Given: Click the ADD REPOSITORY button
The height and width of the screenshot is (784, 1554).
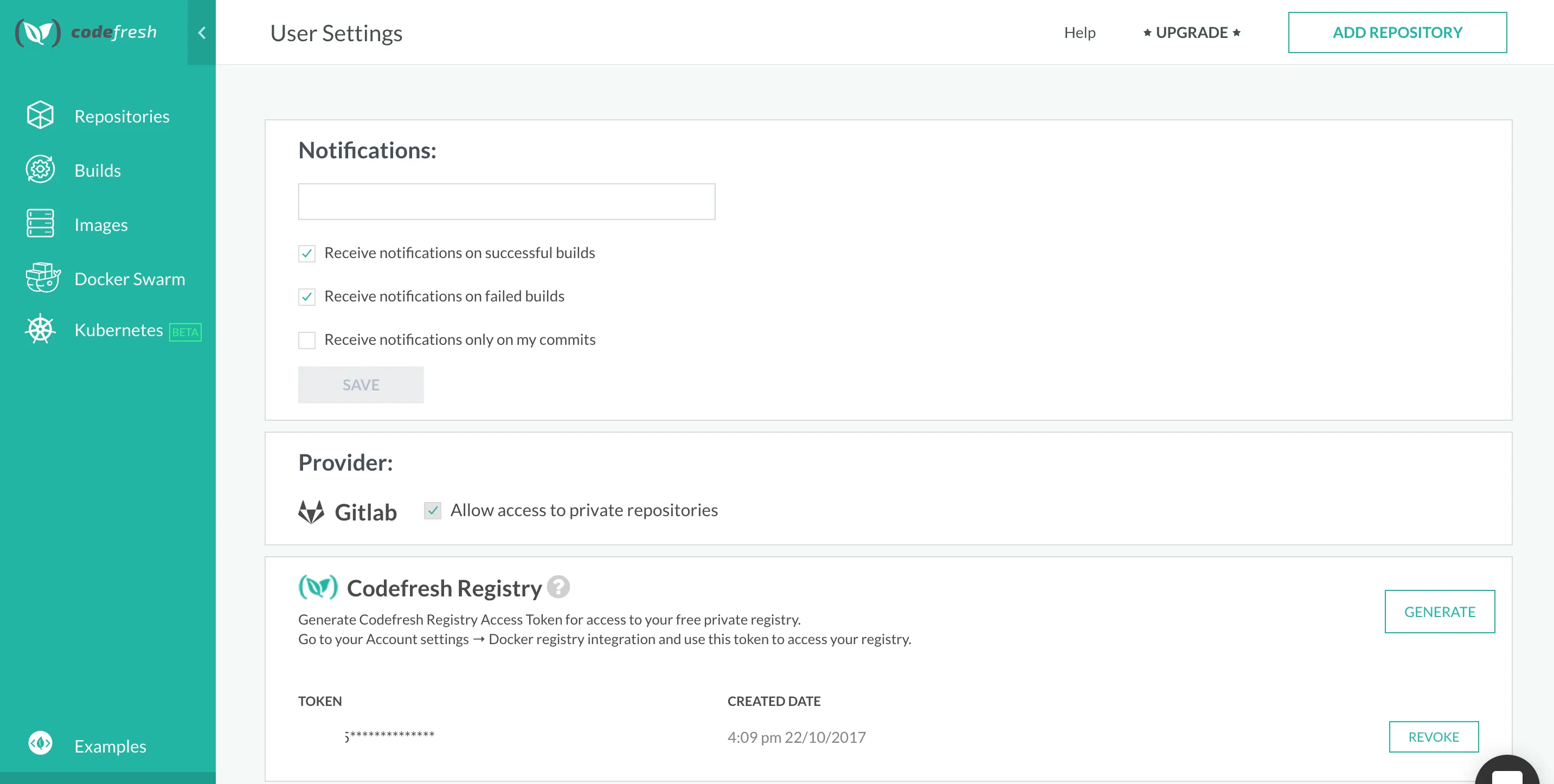Looking at the screenshot, I should 1397,33.
